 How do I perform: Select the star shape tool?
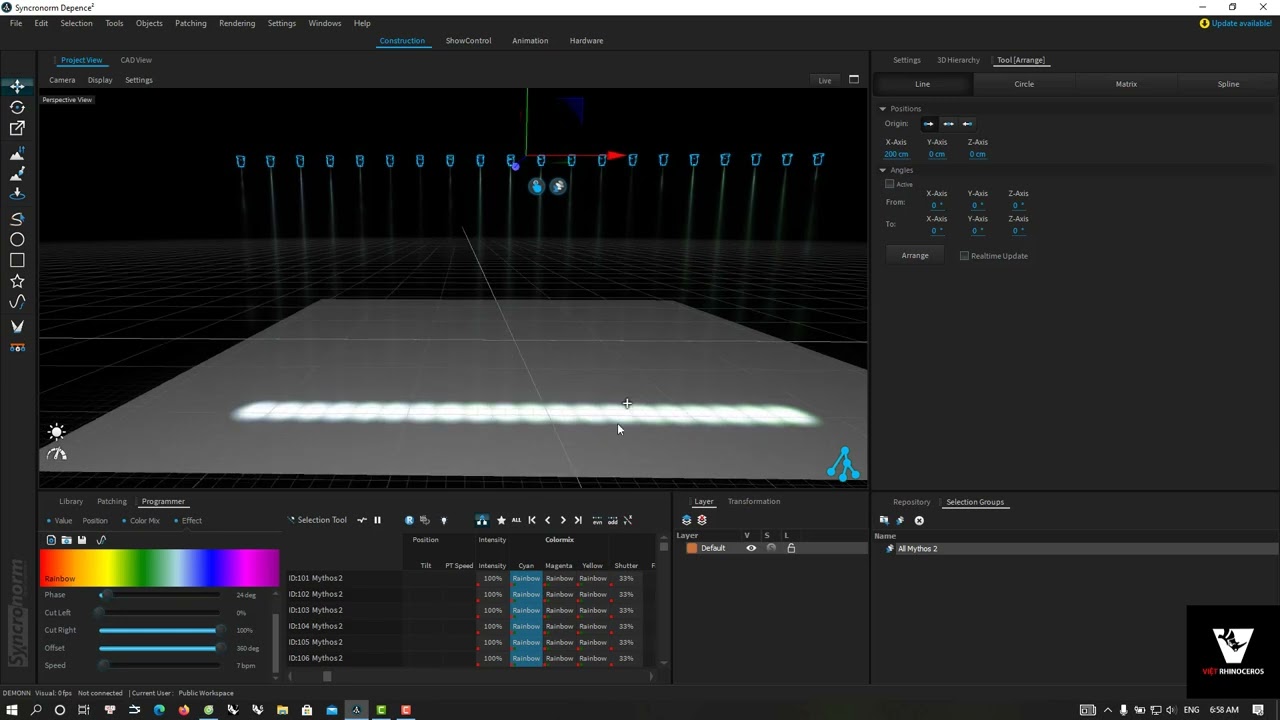[17, 281]
